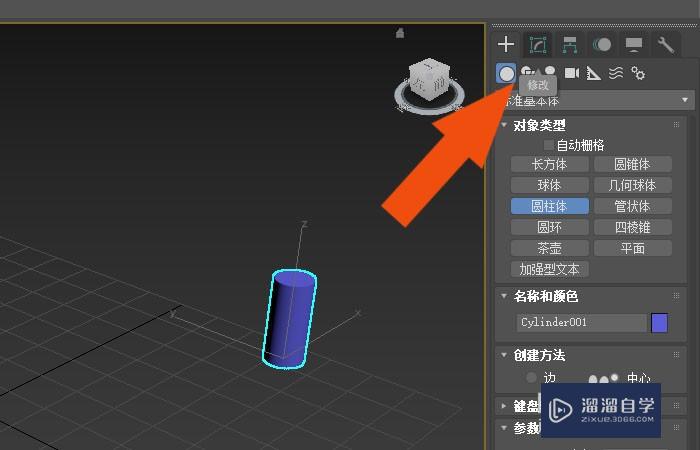Screen dimensions: 700x450
Task: Collapse the 参数 parameters rollout
Action: [504, 428]
